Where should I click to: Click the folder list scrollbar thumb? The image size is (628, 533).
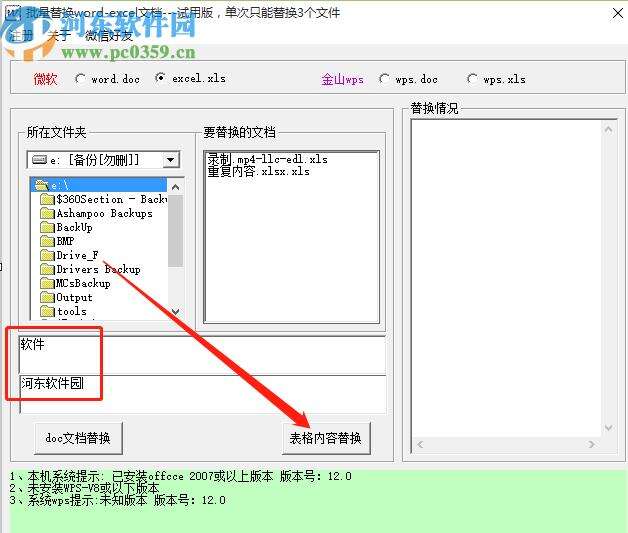pos(175,231)
